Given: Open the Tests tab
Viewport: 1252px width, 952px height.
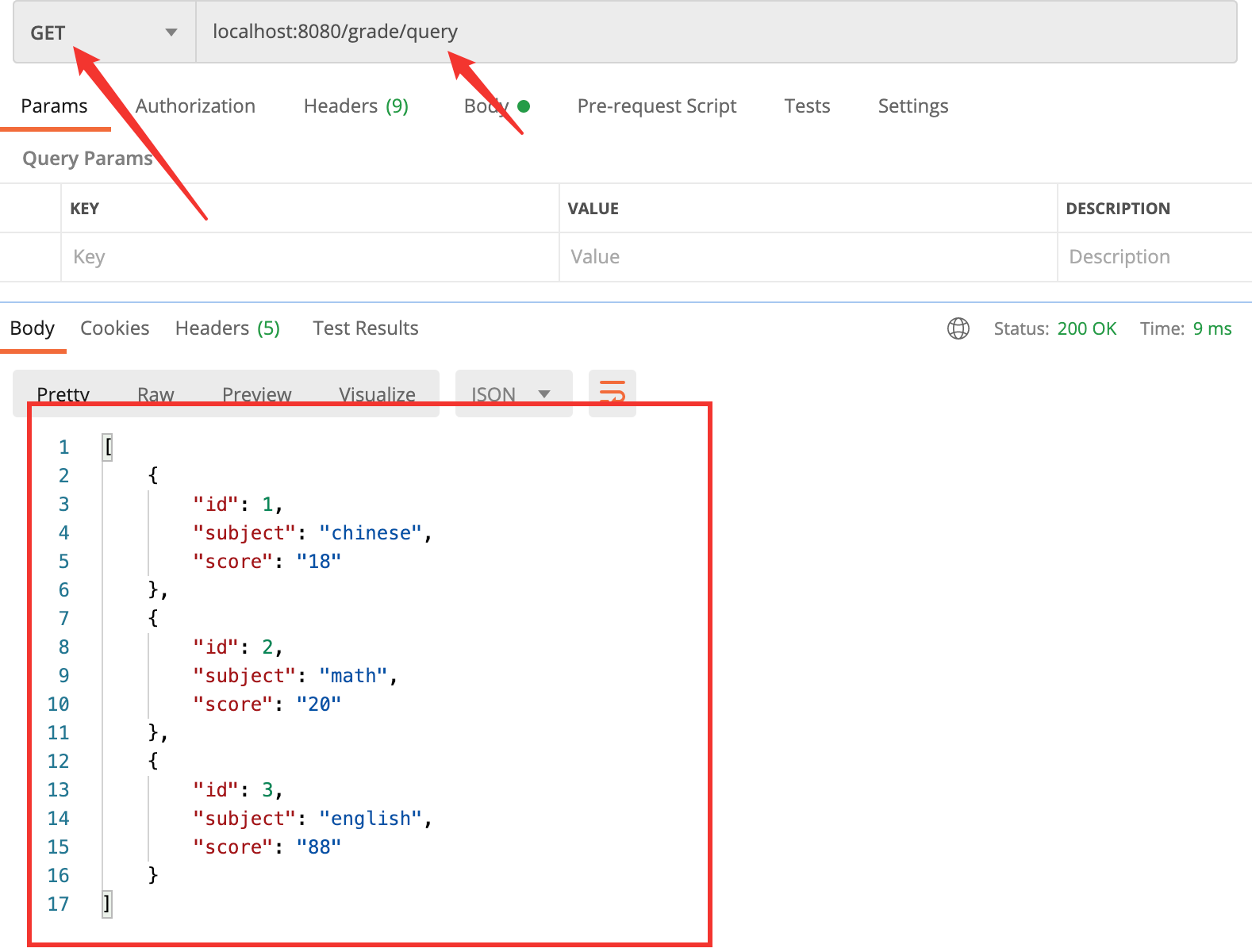Looking at the screenshot, I should pyautogui.click(x=806, y=106).
